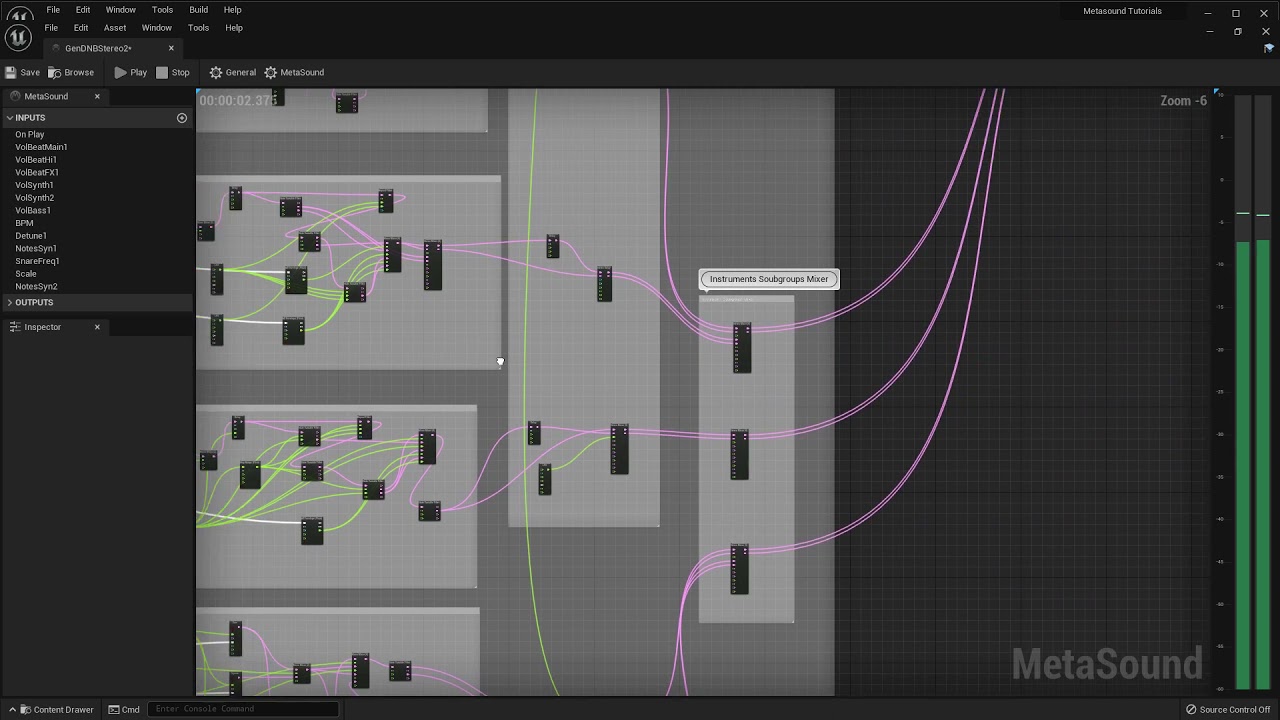Open General settings via gear icon
1280x720 pixels.
tap(216, 72)
